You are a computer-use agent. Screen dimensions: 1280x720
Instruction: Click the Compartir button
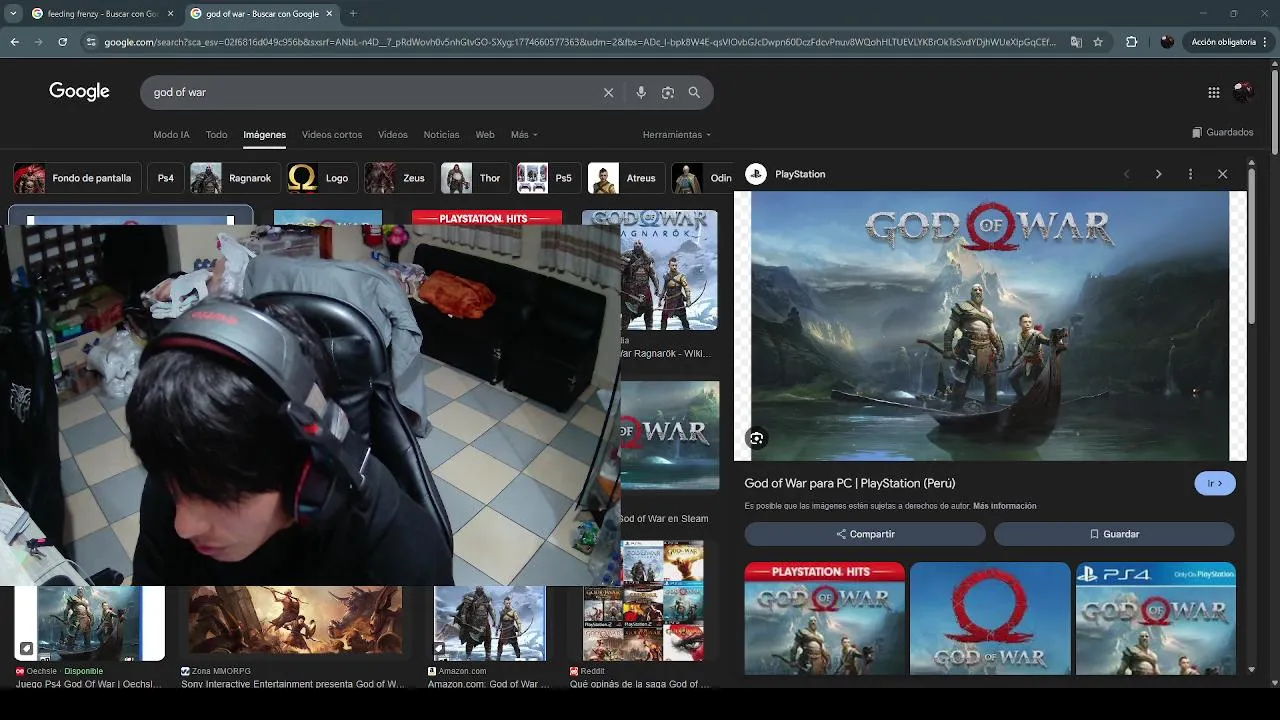[865, 534]
